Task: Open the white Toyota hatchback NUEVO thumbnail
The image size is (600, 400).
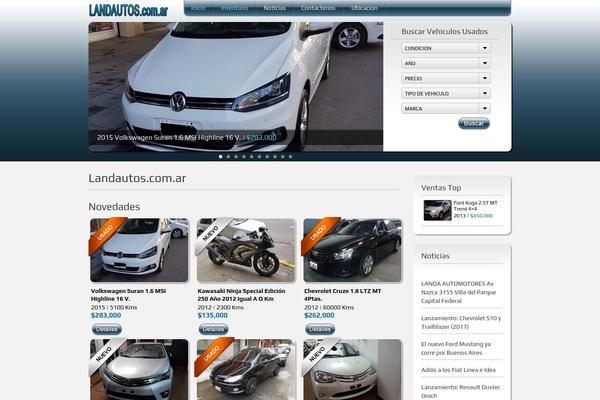Action: (x=352, y=369)
